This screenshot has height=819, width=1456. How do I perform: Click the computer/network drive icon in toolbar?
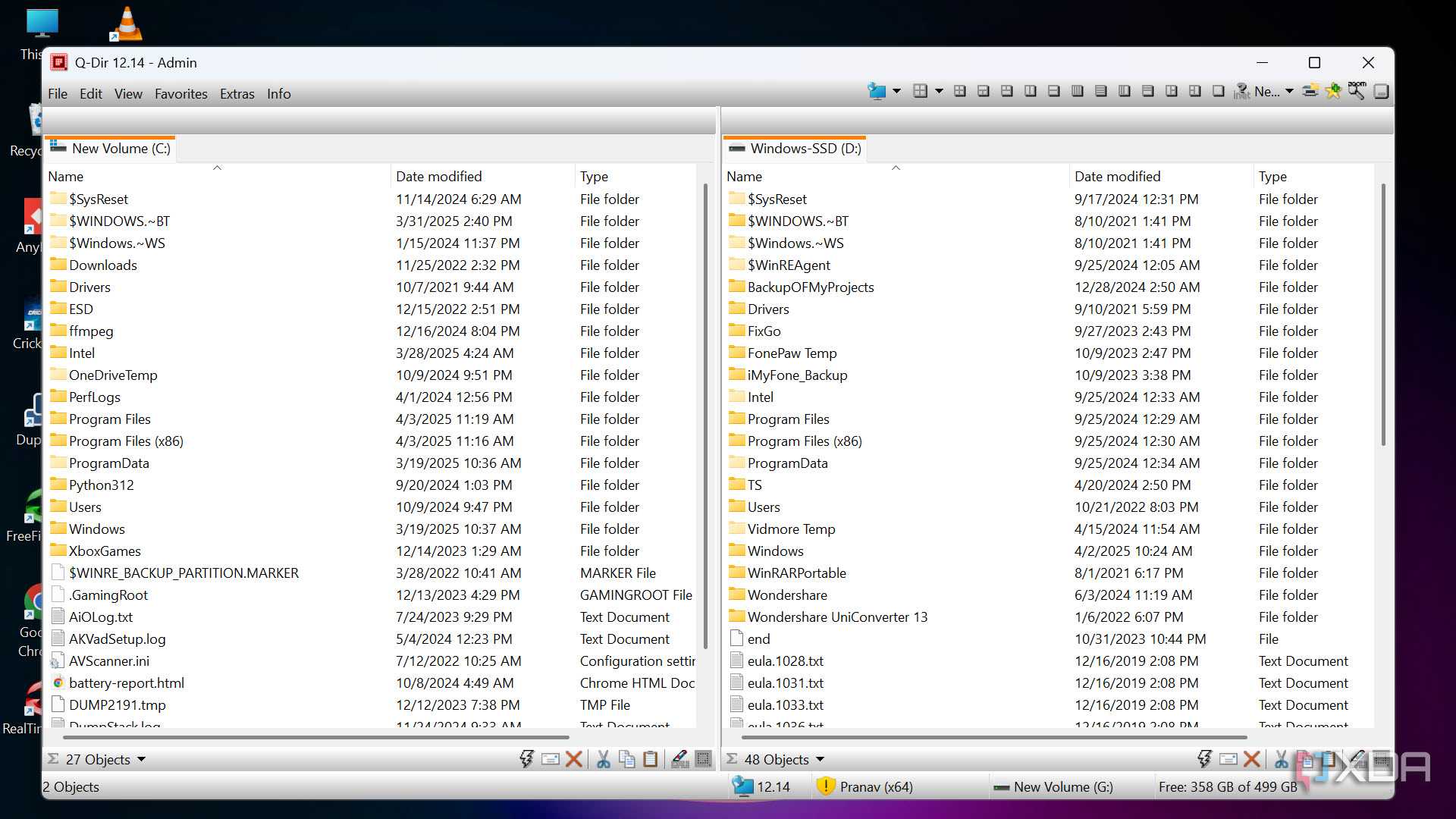877,91
